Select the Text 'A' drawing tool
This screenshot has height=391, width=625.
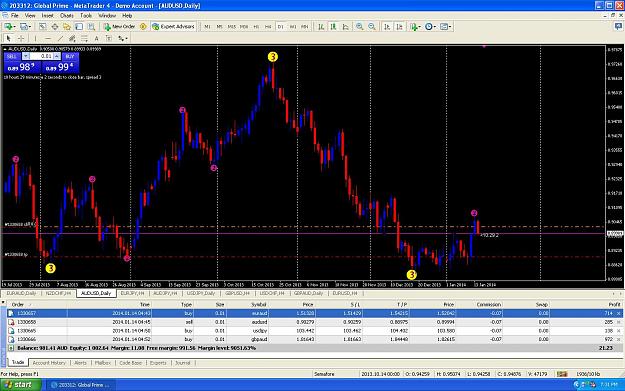96,39
